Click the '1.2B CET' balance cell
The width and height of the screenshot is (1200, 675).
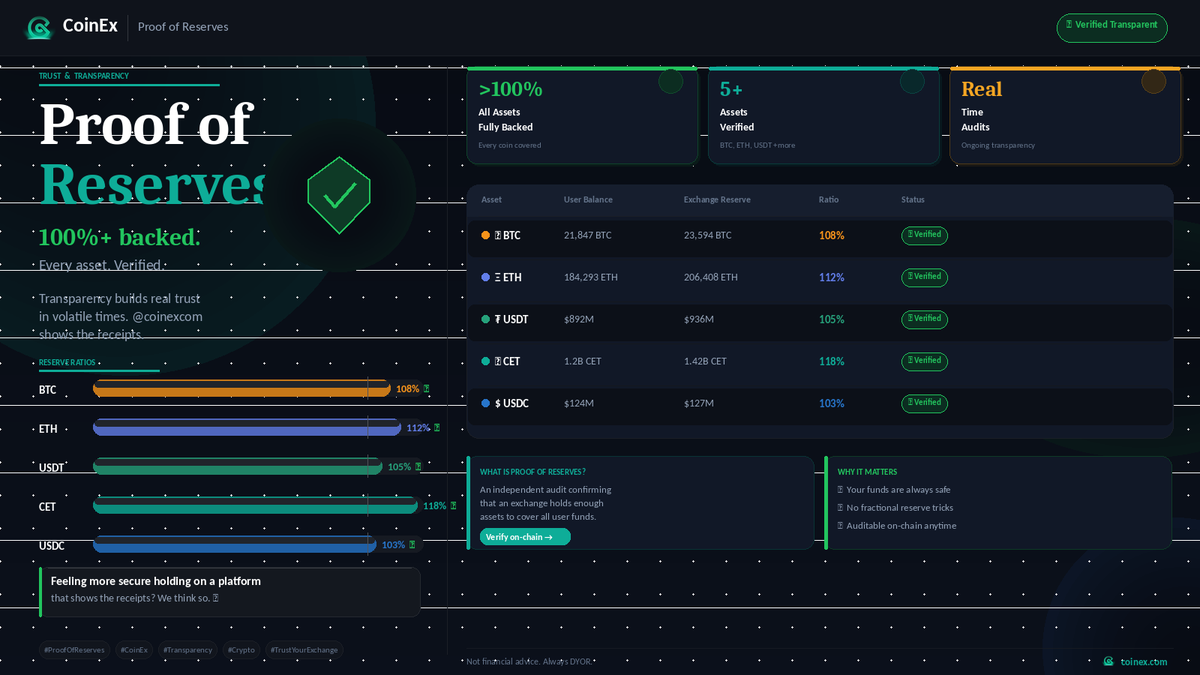pos(583,362)
